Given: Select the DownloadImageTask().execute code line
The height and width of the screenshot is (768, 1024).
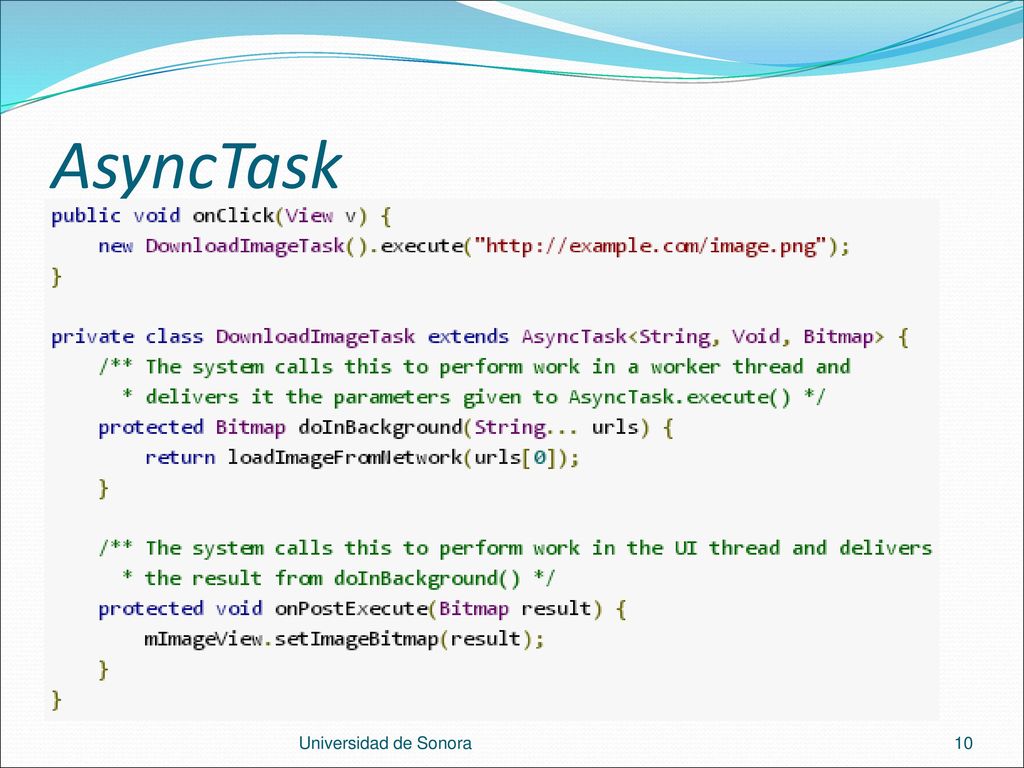Looking at the screenshot, I should point(474,247).
